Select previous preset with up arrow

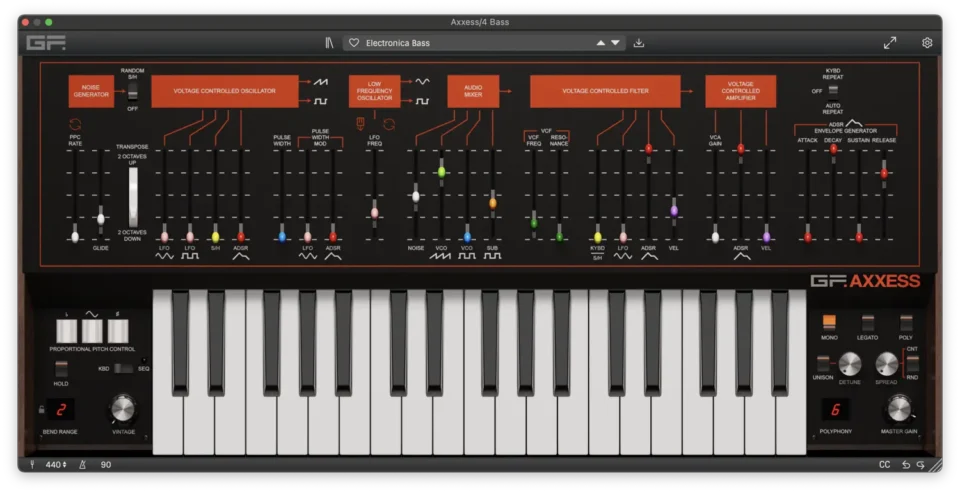click(600, 43)
